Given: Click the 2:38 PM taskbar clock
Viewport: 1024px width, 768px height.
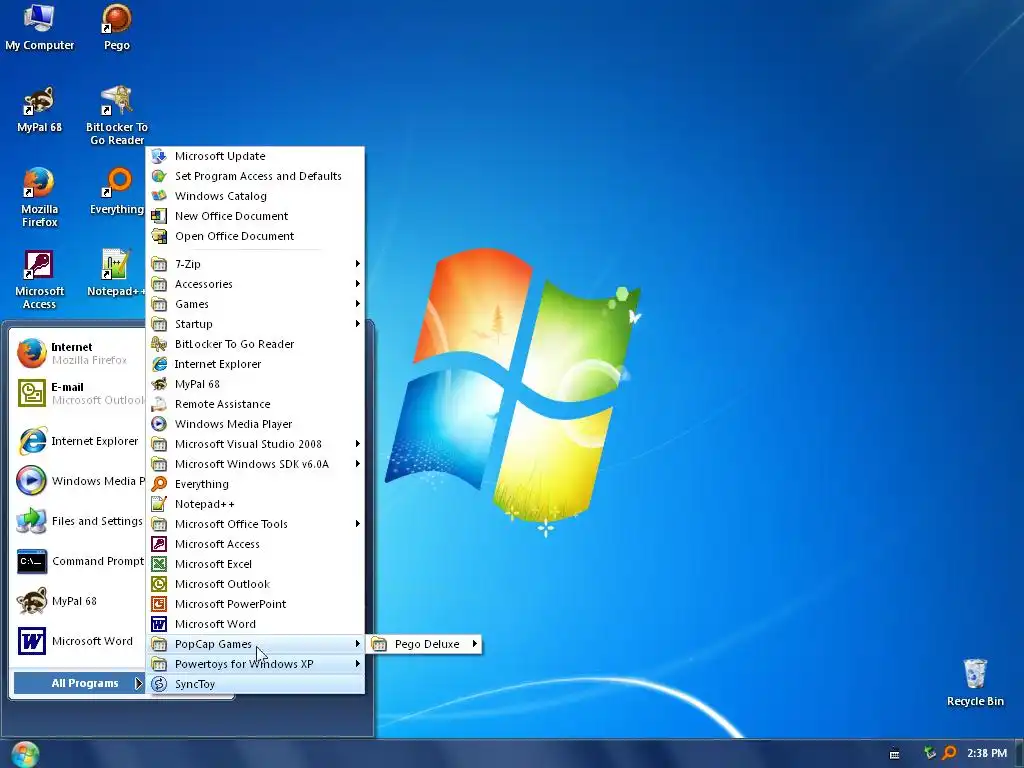Looking at the screenshot, I should [x=987, y=753].
